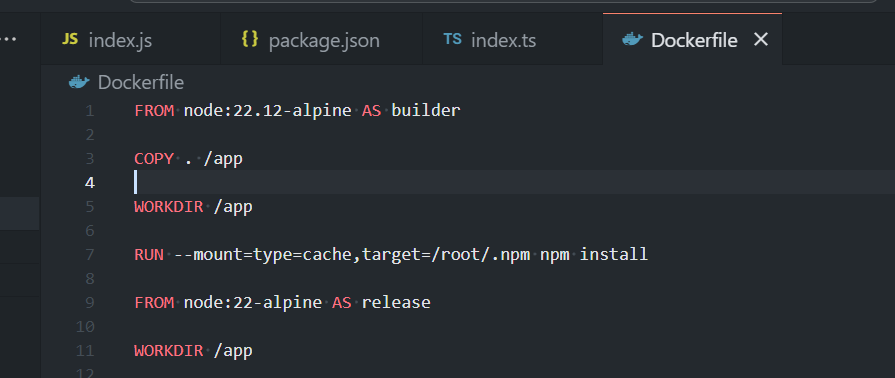
Task: Click /app on line 11
Action: click(233, 351)
